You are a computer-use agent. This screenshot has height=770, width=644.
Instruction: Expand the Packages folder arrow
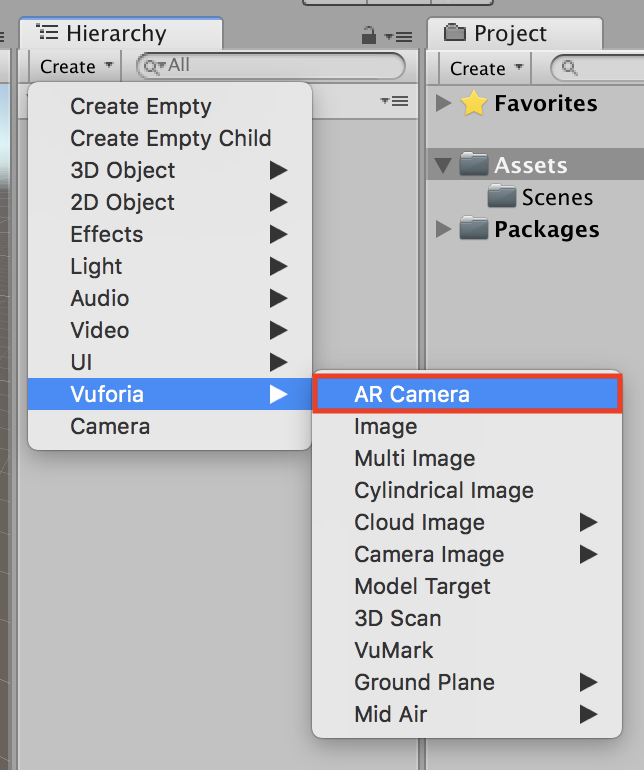coord(445,229)
